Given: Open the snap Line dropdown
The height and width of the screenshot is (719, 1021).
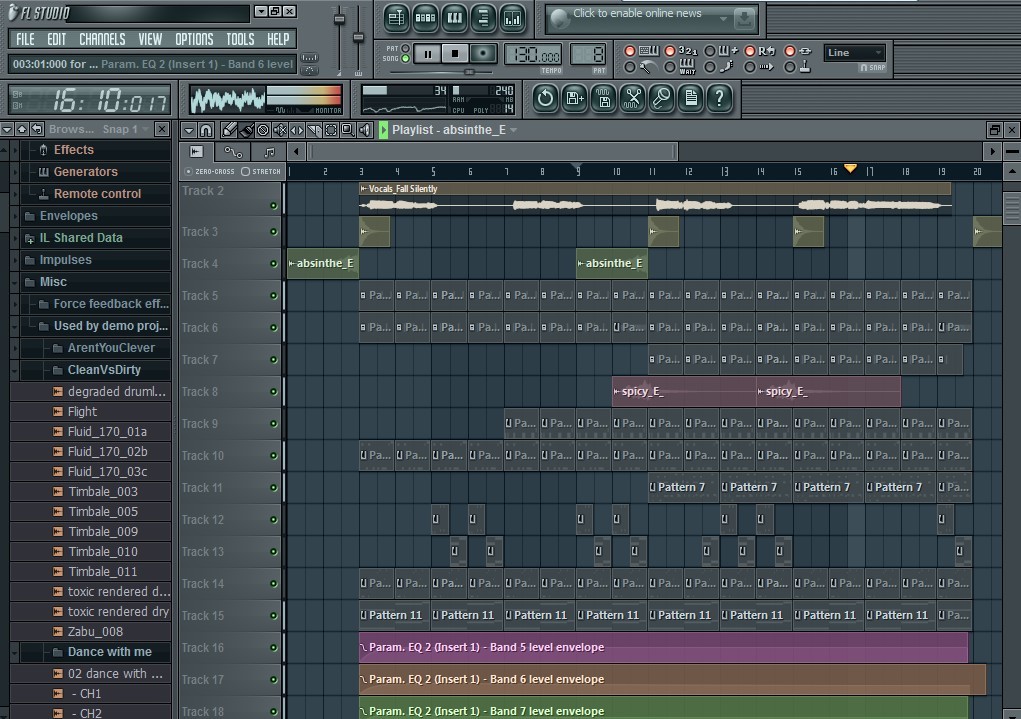Looking at the screenshot, I should [x=854, y=53].
